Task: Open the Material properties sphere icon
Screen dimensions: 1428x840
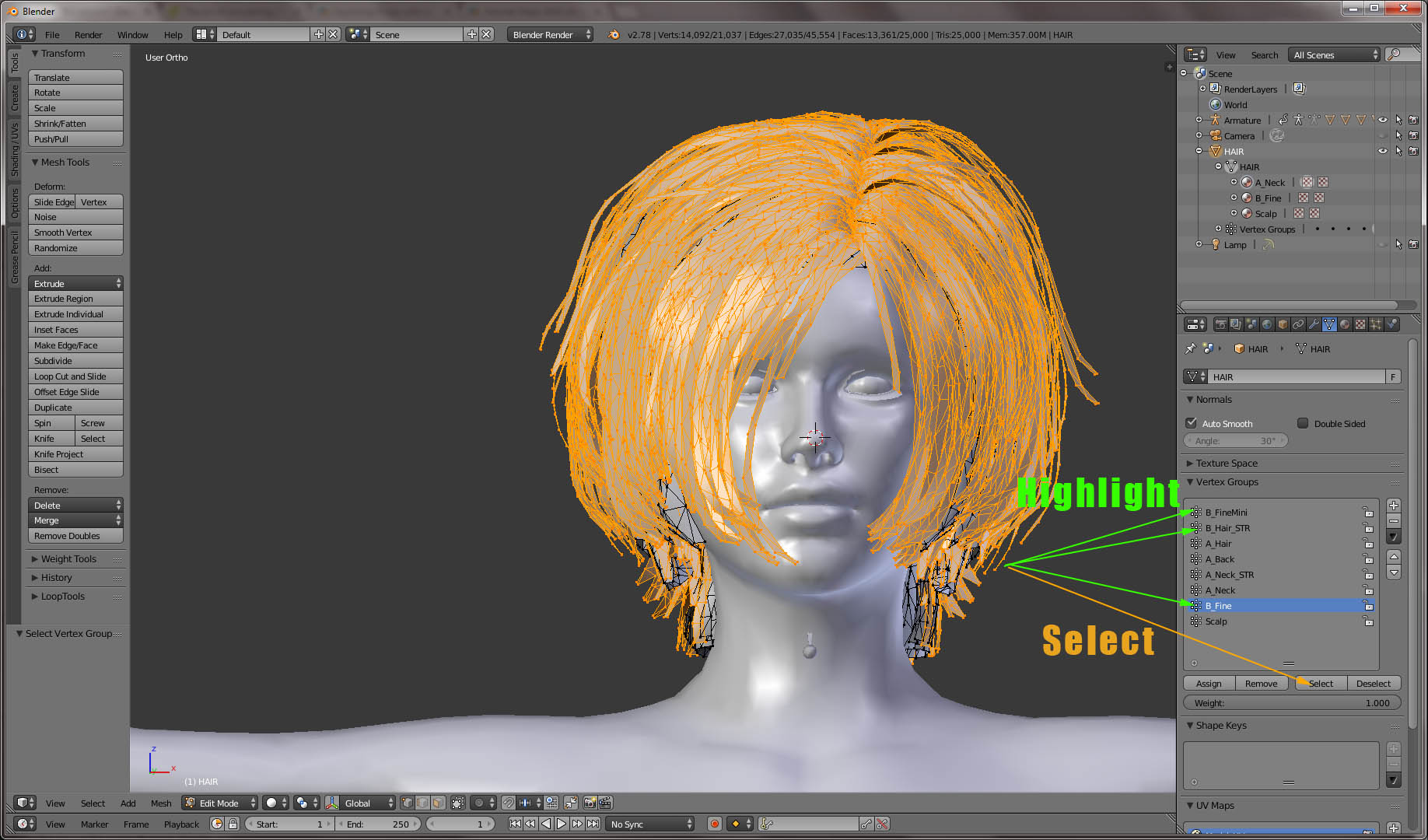Action: [x=1345, y=324]
